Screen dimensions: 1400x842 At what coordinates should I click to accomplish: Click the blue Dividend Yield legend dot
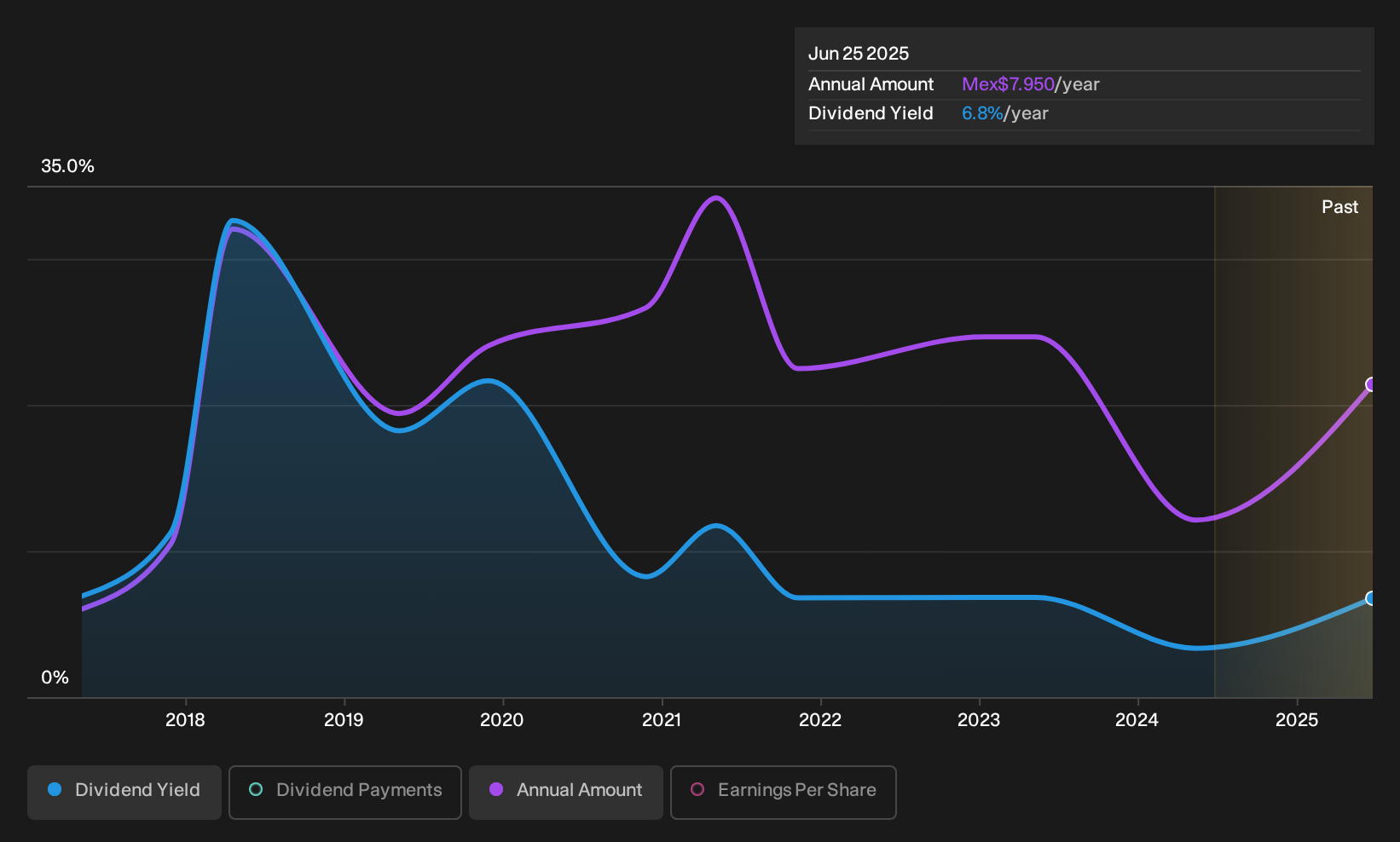click(x=55, y=790)
